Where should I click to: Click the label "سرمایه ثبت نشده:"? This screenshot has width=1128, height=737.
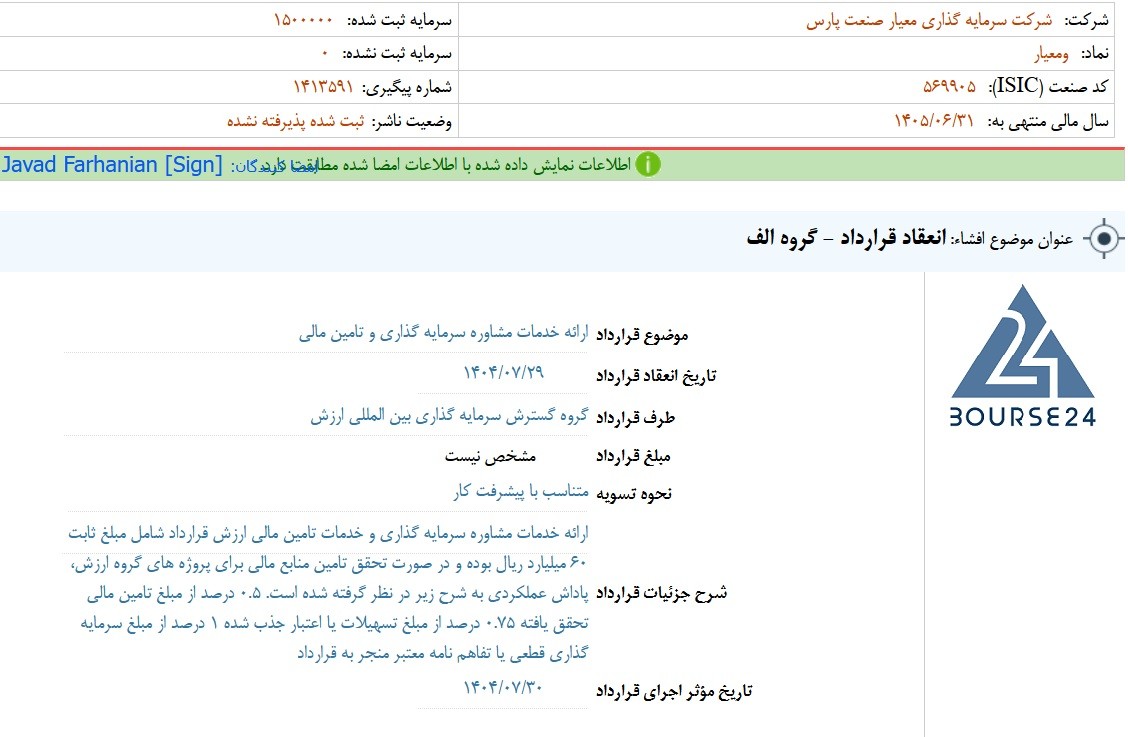click(x=396, y=53)
